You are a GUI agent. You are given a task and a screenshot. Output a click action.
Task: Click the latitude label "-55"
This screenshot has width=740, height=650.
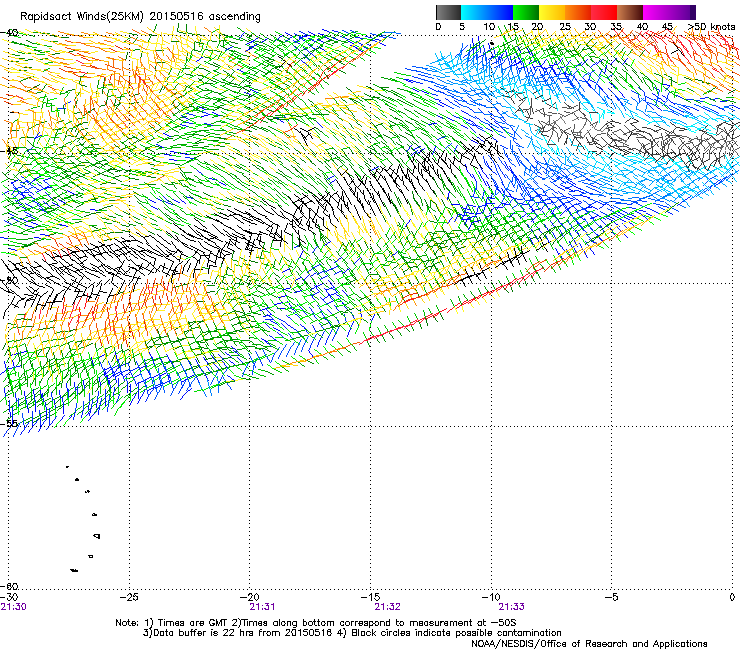[x=9, y=423]
